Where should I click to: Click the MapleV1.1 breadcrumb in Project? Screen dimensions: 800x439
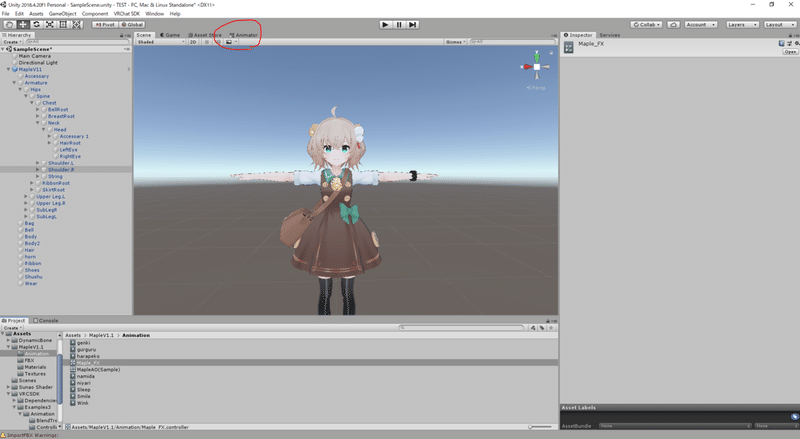point(102,335)
